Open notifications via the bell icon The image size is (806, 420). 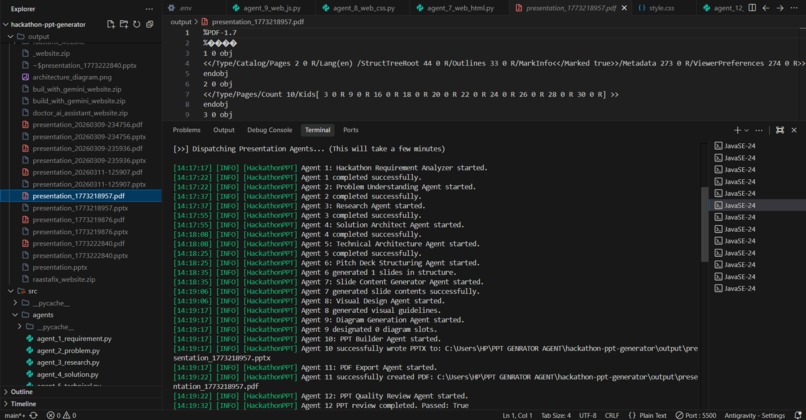pyautogui.click(x=798, y=415)
